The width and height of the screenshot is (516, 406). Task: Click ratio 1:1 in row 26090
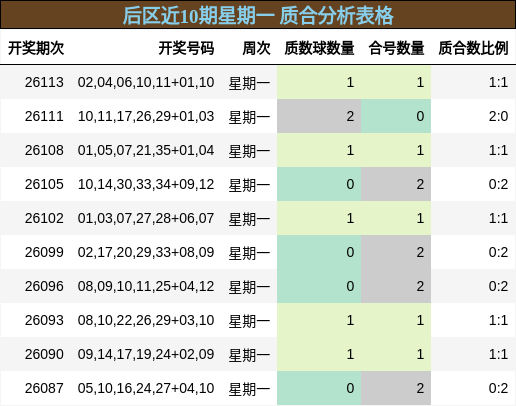point(498,354)
